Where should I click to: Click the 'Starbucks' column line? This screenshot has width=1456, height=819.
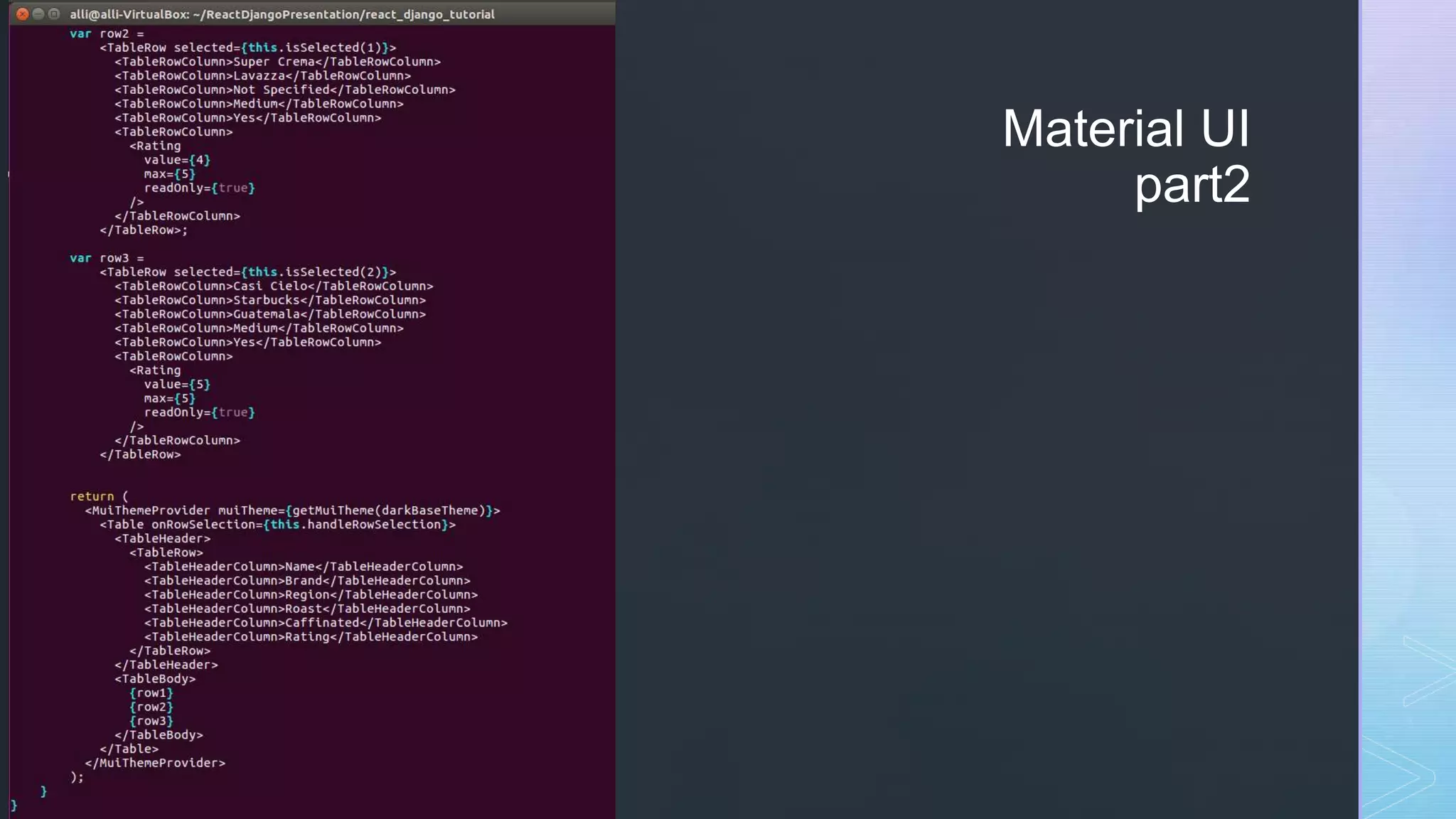click(270, 300)
